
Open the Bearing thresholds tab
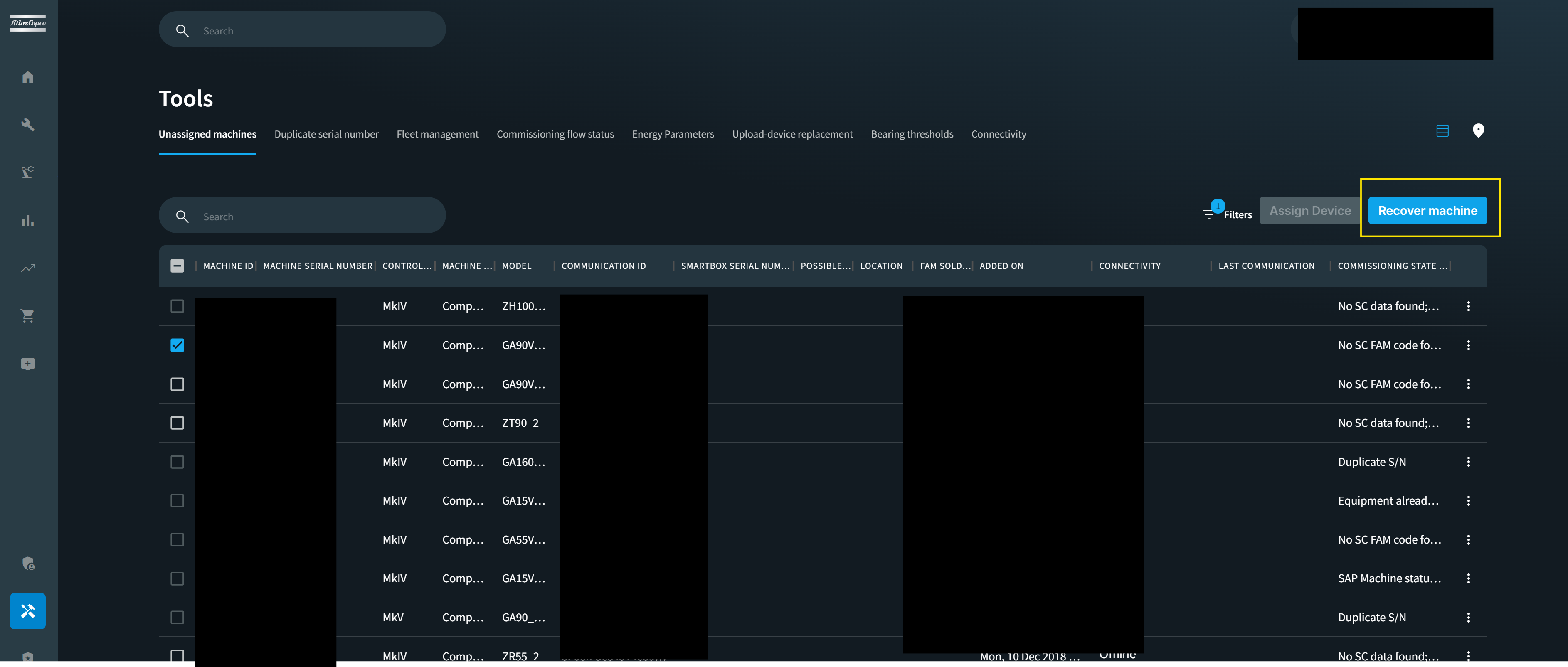click(911, 134)
